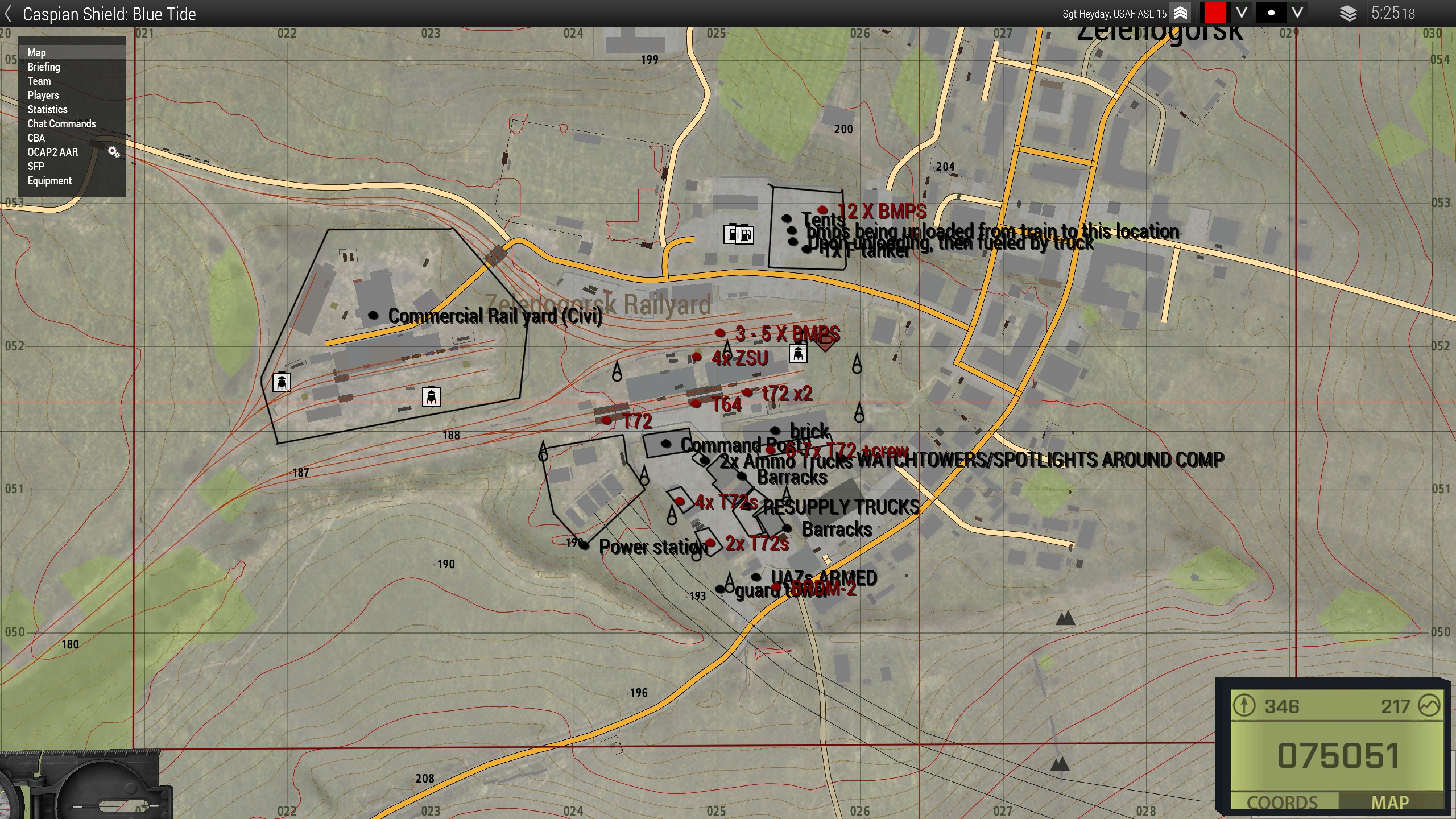Viewport: 1456px width, 819px height.
Task: Switch GPS to COORDS mode
Action: (1282, 803)
